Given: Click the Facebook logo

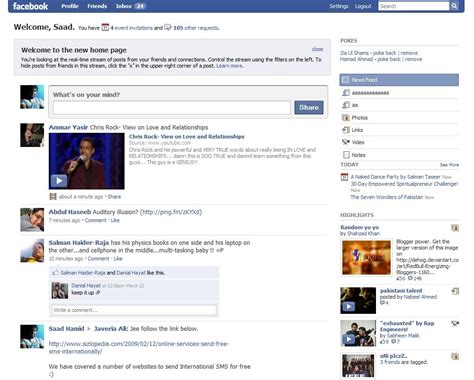Looking at the screenshot, I should tap(30, 6).
